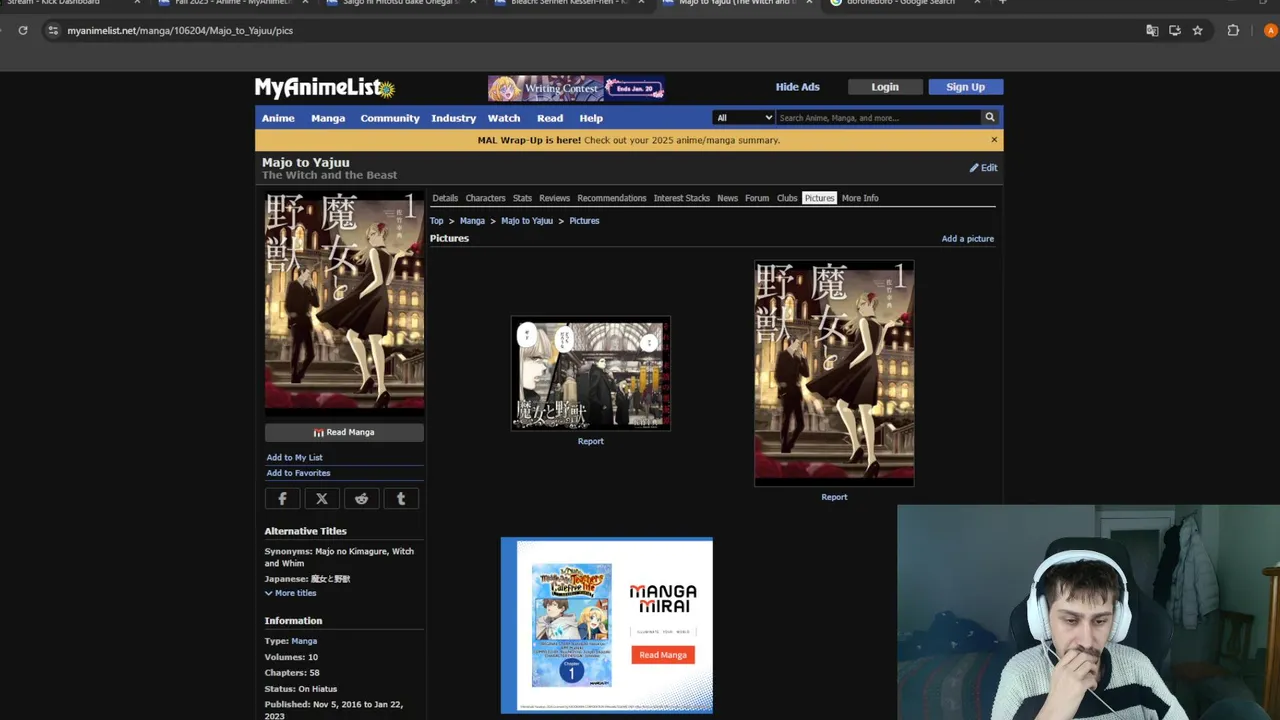Click Add to My List link
Screen dimensions: 1280x720
pyautogui.click(x=294, y=457)
